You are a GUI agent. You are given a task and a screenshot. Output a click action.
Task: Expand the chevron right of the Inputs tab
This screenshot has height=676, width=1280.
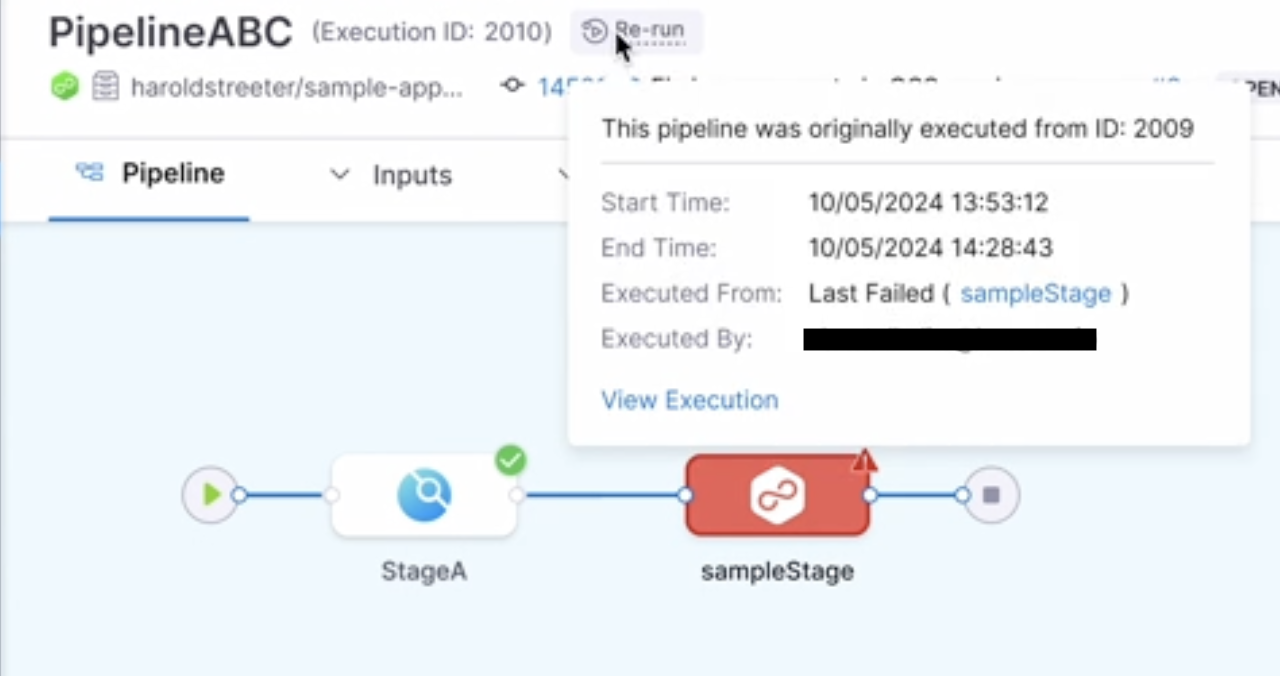pyautogui.click(x=563, y=175)
